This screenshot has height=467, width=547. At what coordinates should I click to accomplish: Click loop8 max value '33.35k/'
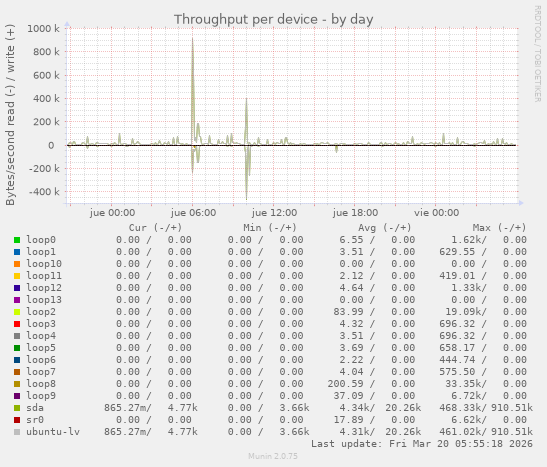466,384
